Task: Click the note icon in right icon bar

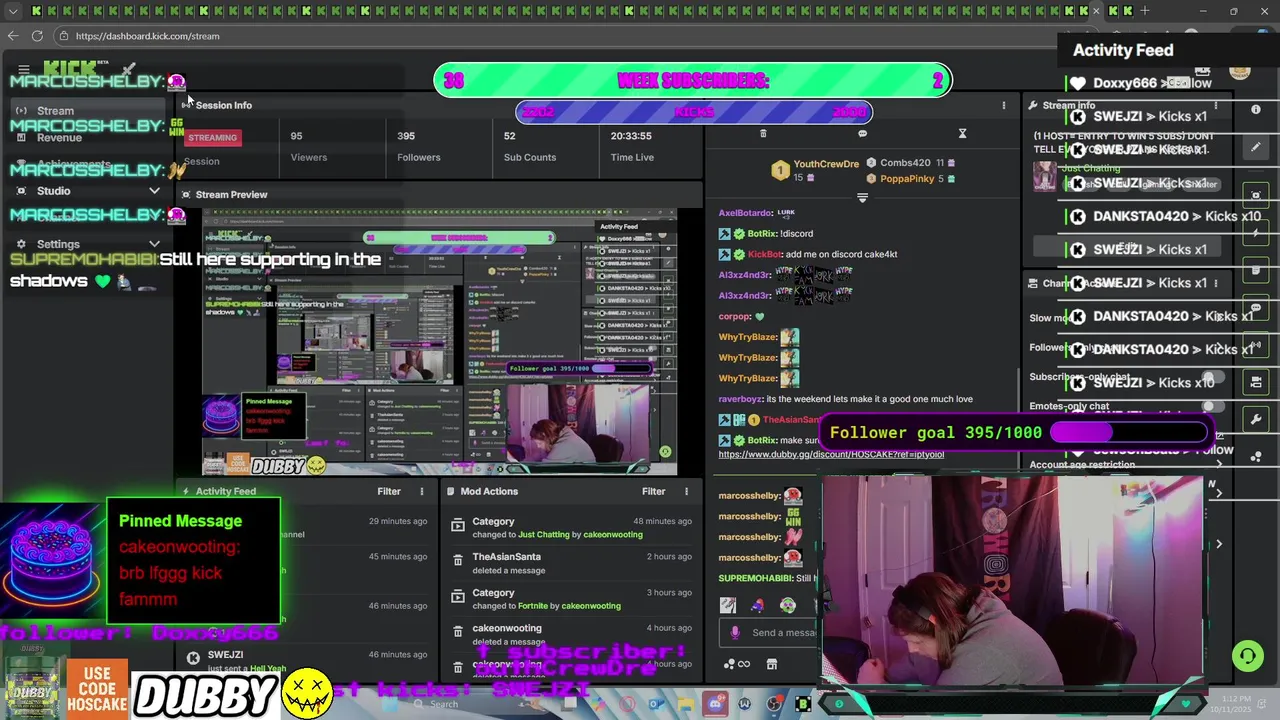Action: click(1257, 271)
